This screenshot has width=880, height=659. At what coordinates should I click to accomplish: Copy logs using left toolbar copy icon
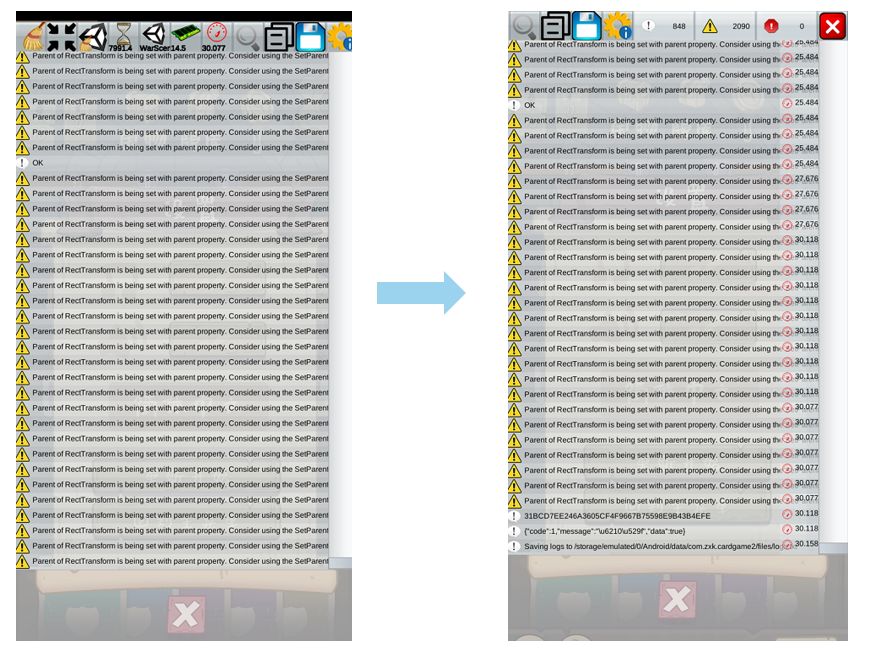[279, 37]
